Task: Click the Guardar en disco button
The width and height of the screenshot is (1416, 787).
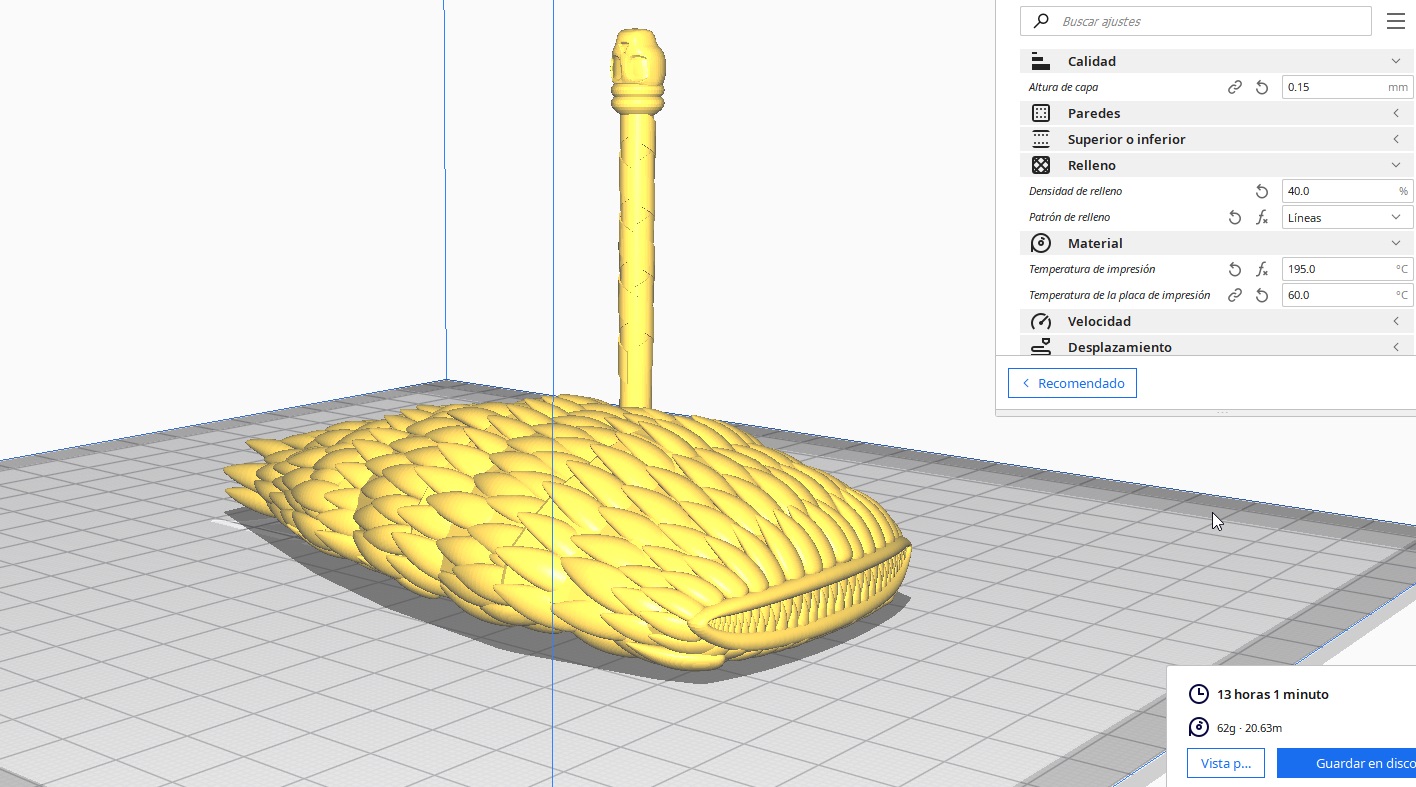Action: 1346,763
